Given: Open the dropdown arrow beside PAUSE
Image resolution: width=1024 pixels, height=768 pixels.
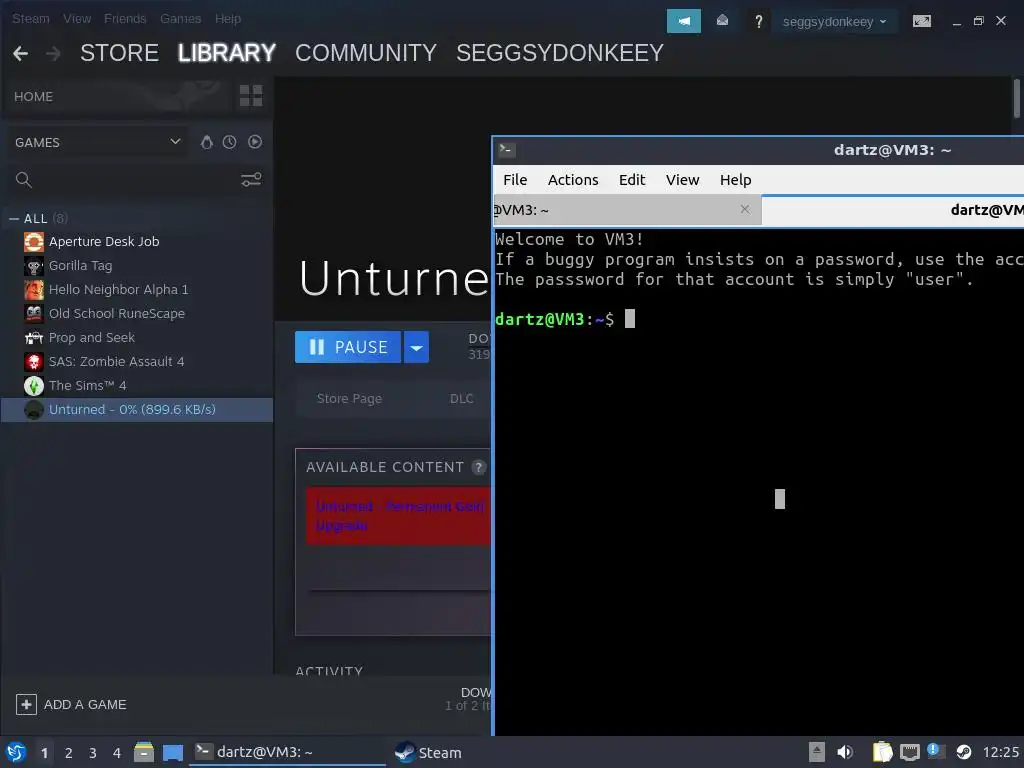Looking at the screenshot, I should pos(416,347).
